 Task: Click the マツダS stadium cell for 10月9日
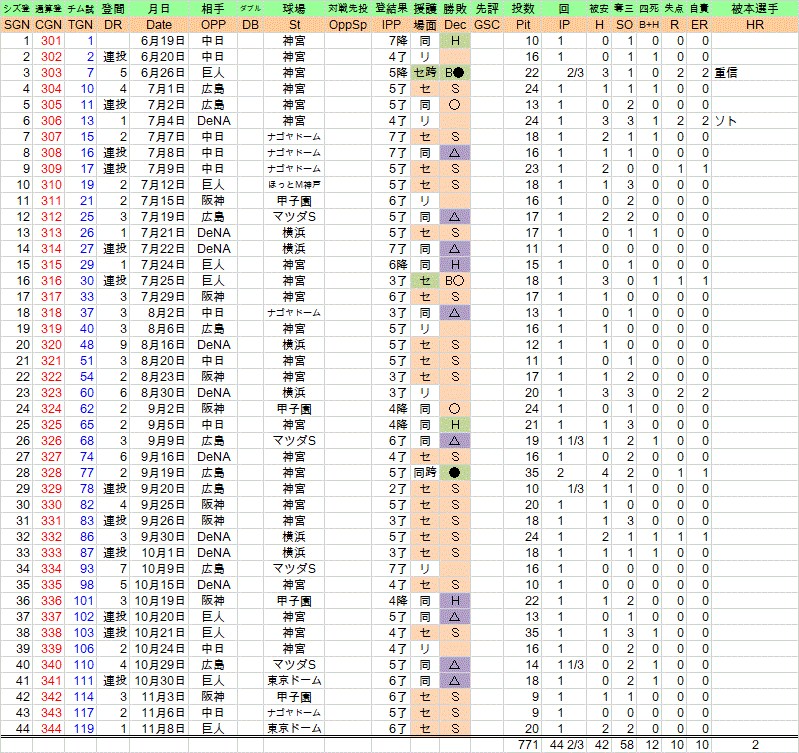294,569
